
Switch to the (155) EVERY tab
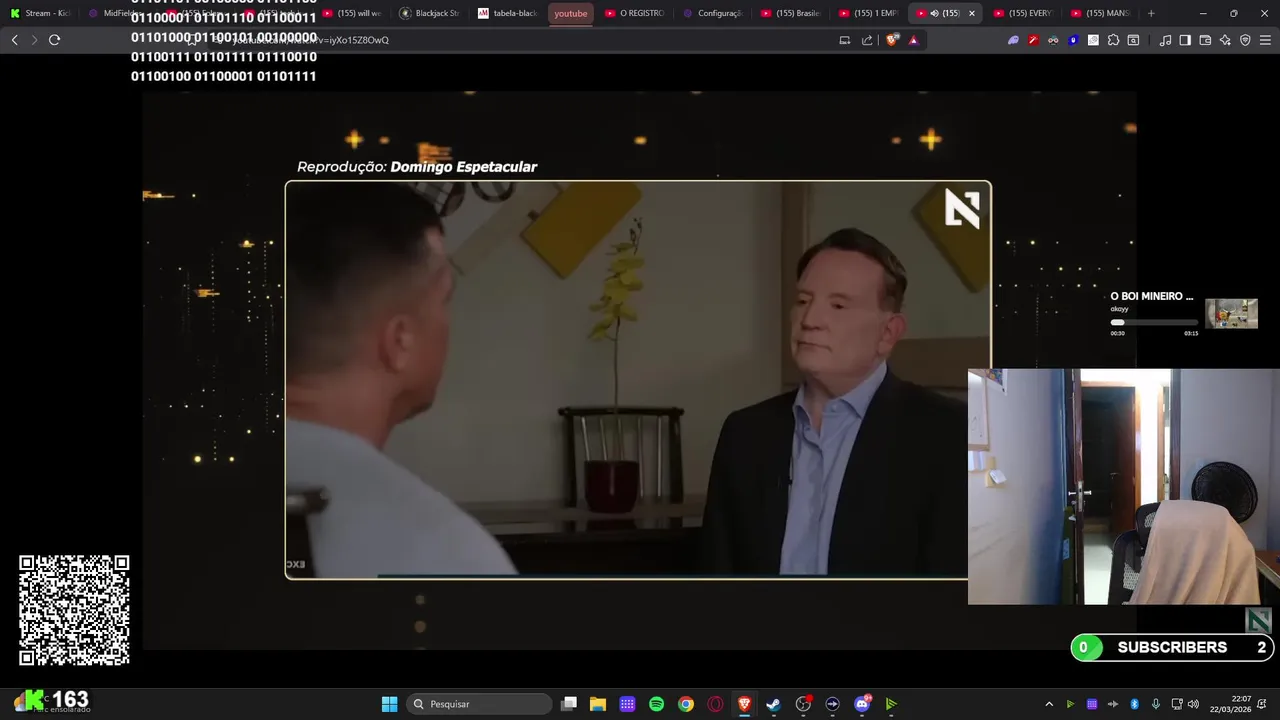click(1023, 13)
